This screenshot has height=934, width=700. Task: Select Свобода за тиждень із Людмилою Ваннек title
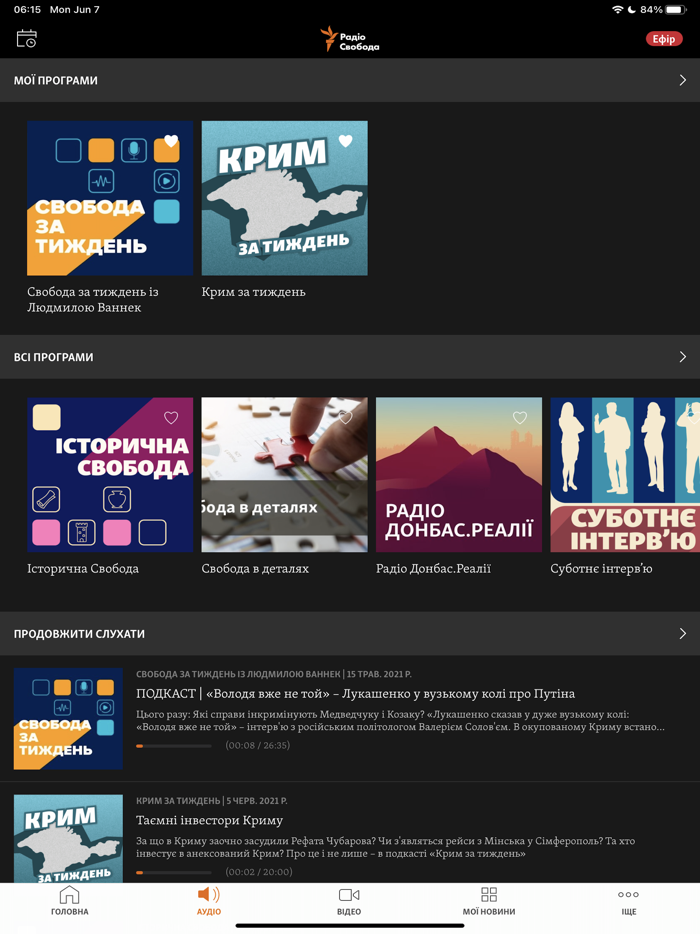pyautogui.click(x=93, y=300)
